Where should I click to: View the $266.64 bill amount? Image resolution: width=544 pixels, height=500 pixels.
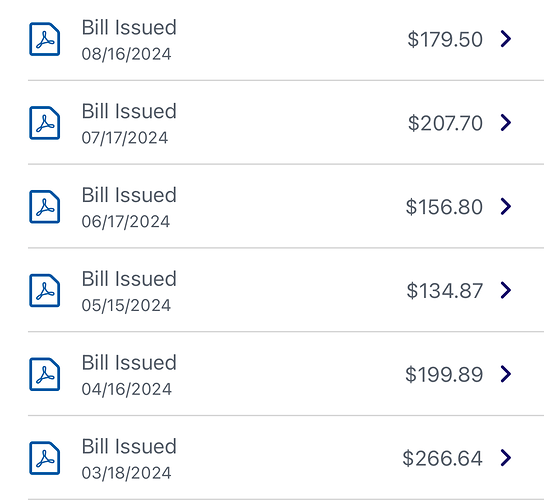tap(442, 458)
